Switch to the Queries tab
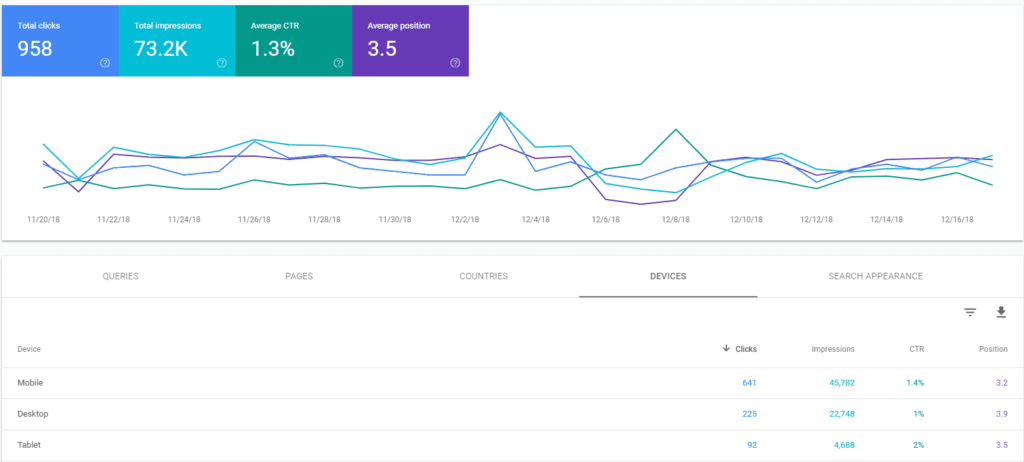1024x462 pixels. coord(120,276)
